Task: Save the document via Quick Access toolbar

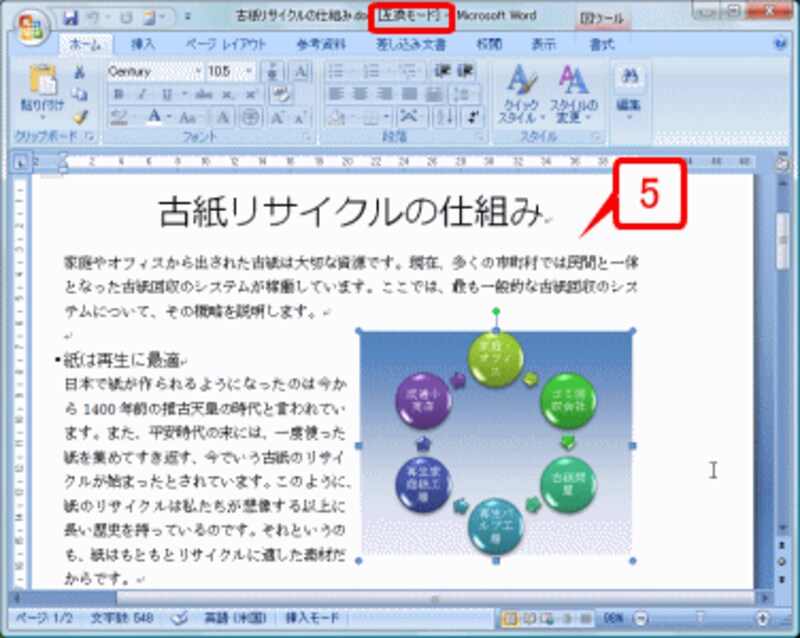Action: [x=70, y=16]
